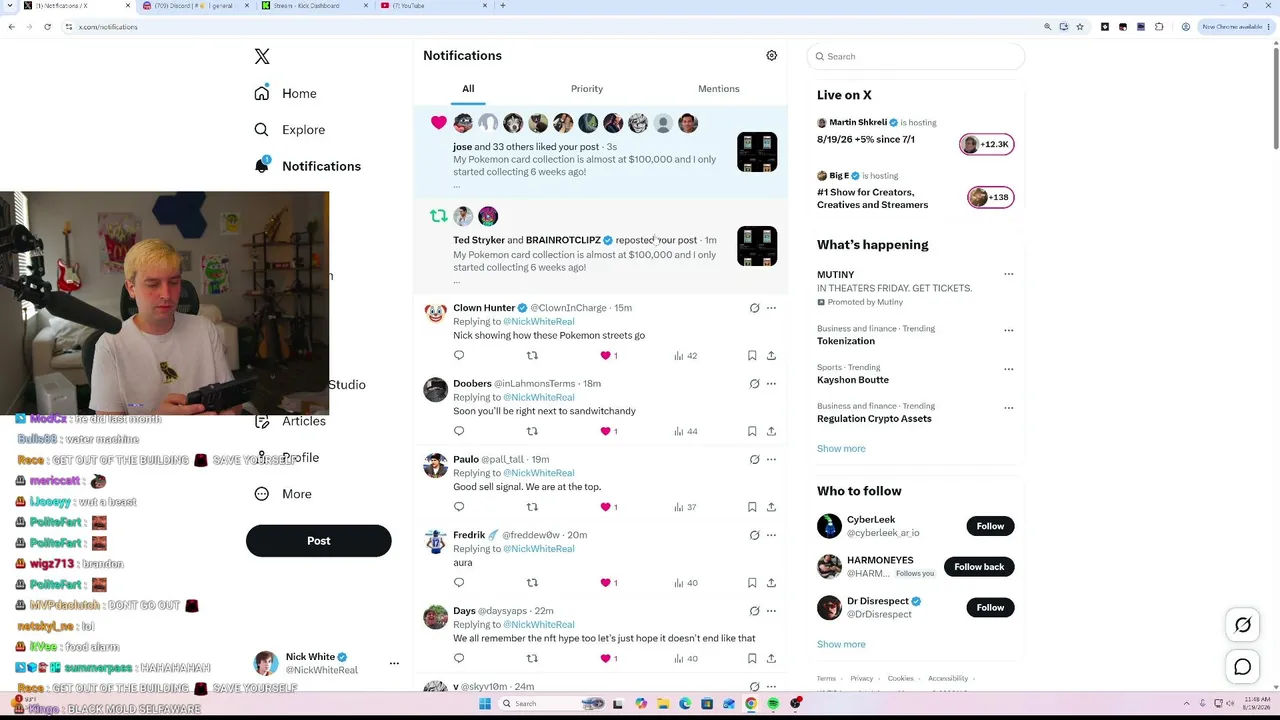Viewport: 1280px width, 720px height.
Task: Share the Doobers reply
Action: [x=771, y=431]
